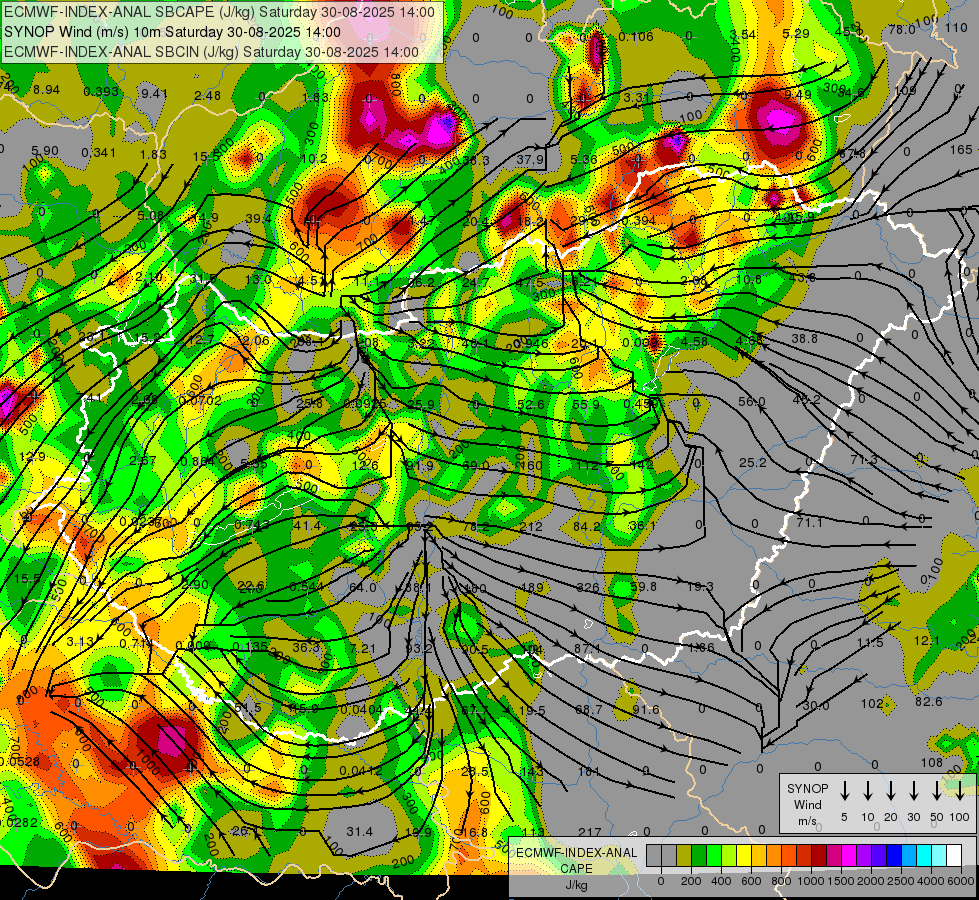Click the map value 38.8
The width and height of the screenshot is (979, 900).
point(805,339)
